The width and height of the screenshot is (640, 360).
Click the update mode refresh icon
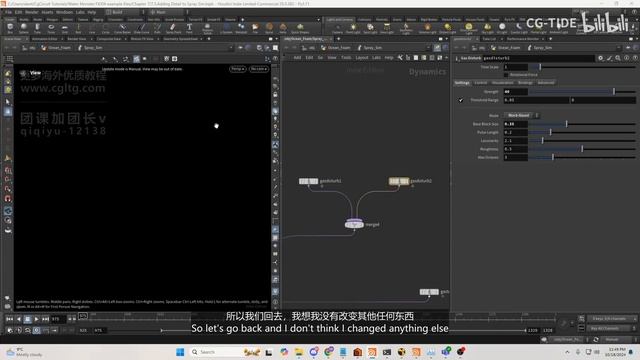(x=596, y=340)
